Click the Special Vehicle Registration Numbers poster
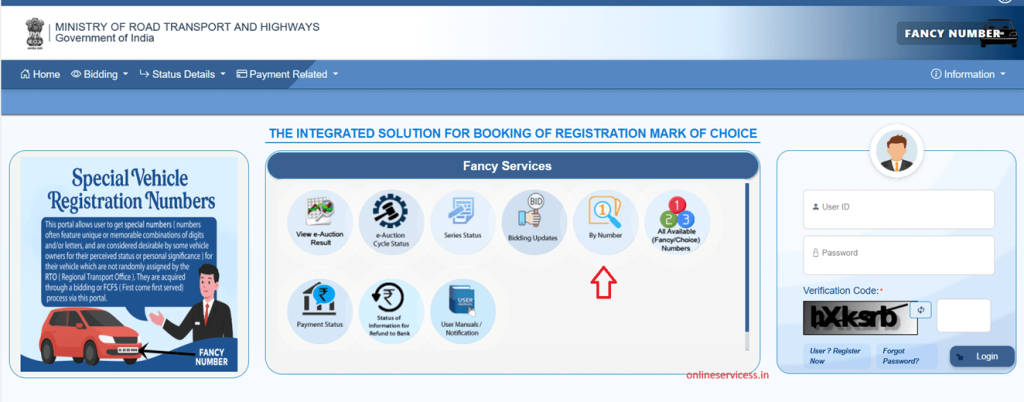This screenshot has width=1024, height=402. coord(129,264)
